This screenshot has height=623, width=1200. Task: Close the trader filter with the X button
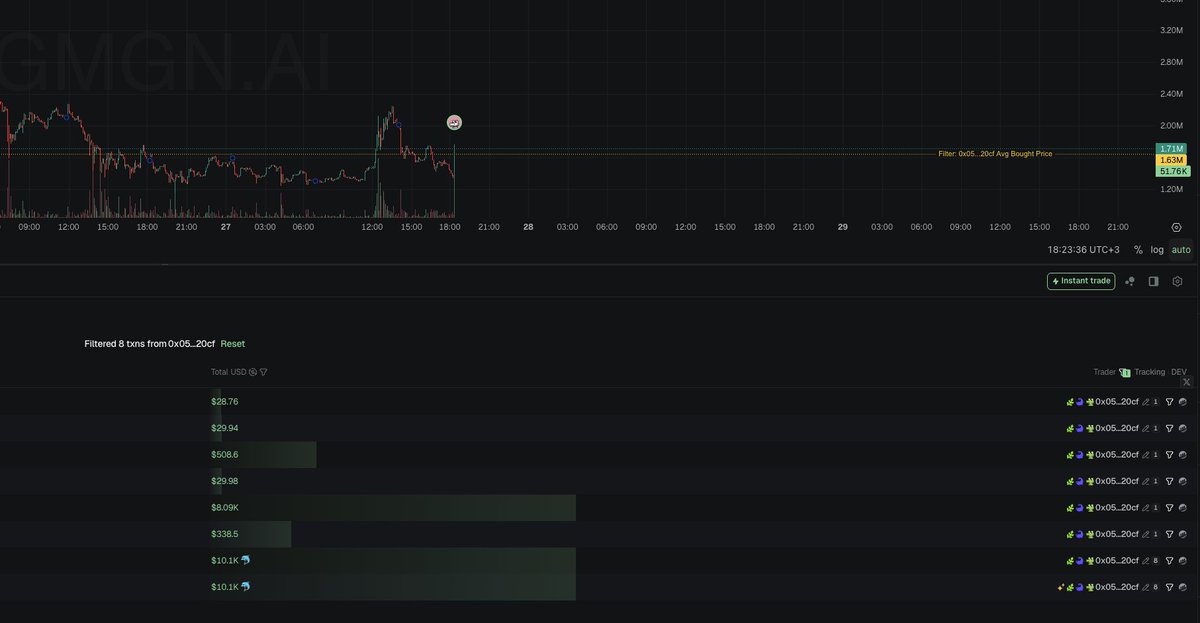(1187, 382)
